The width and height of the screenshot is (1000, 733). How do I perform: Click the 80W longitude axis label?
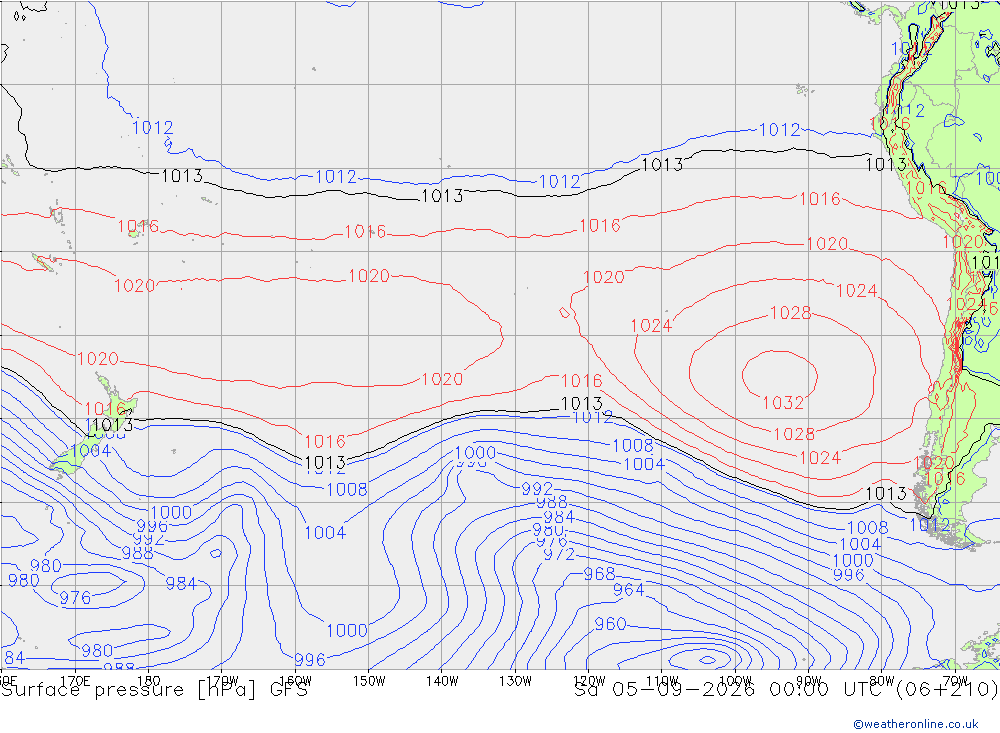click(882, 681)
